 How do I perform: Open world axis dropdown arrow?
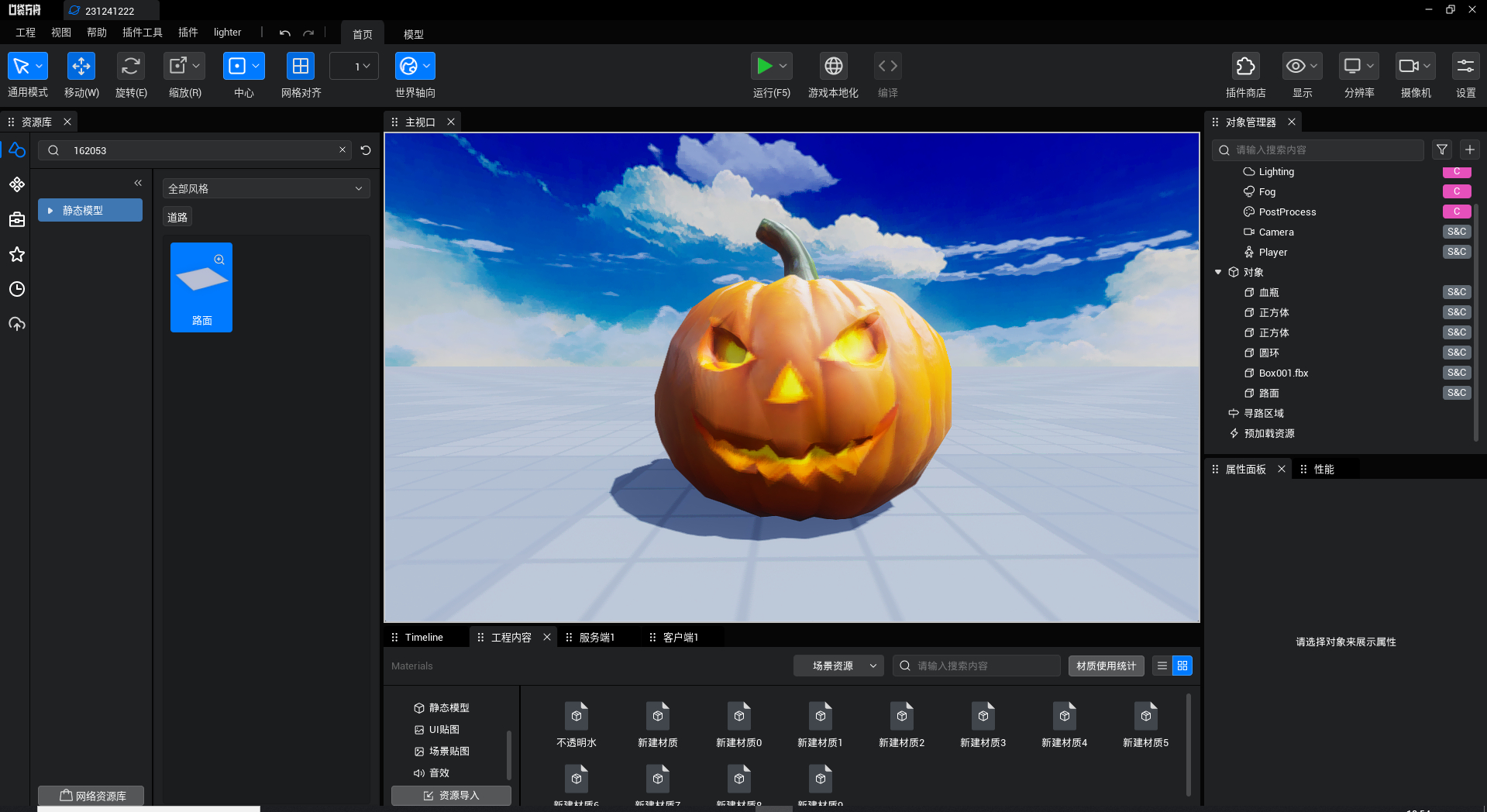click(427, 66)
